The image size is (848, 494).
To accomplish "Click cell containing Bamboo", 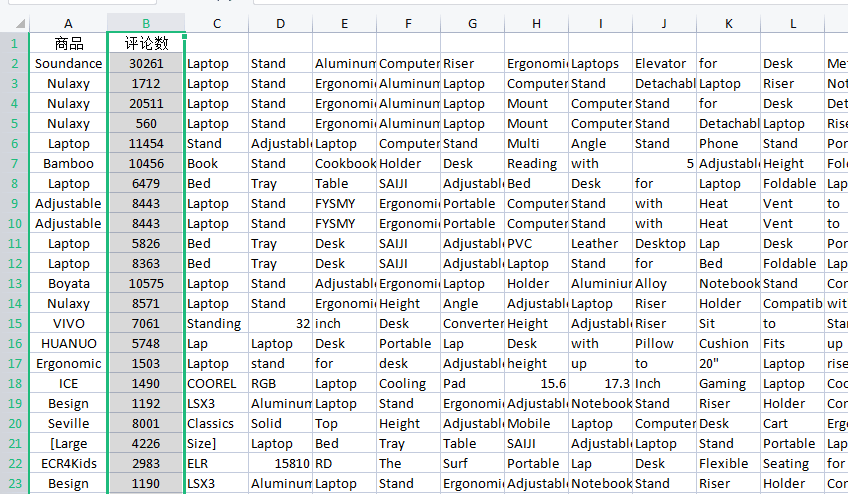I will point(68,163).
